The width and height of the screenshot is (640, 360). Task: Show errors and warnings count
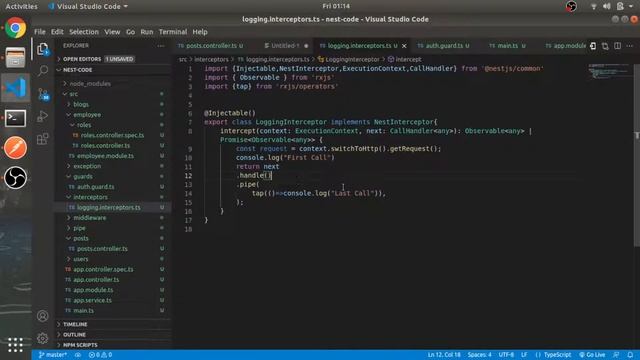[x=100, y=355]
